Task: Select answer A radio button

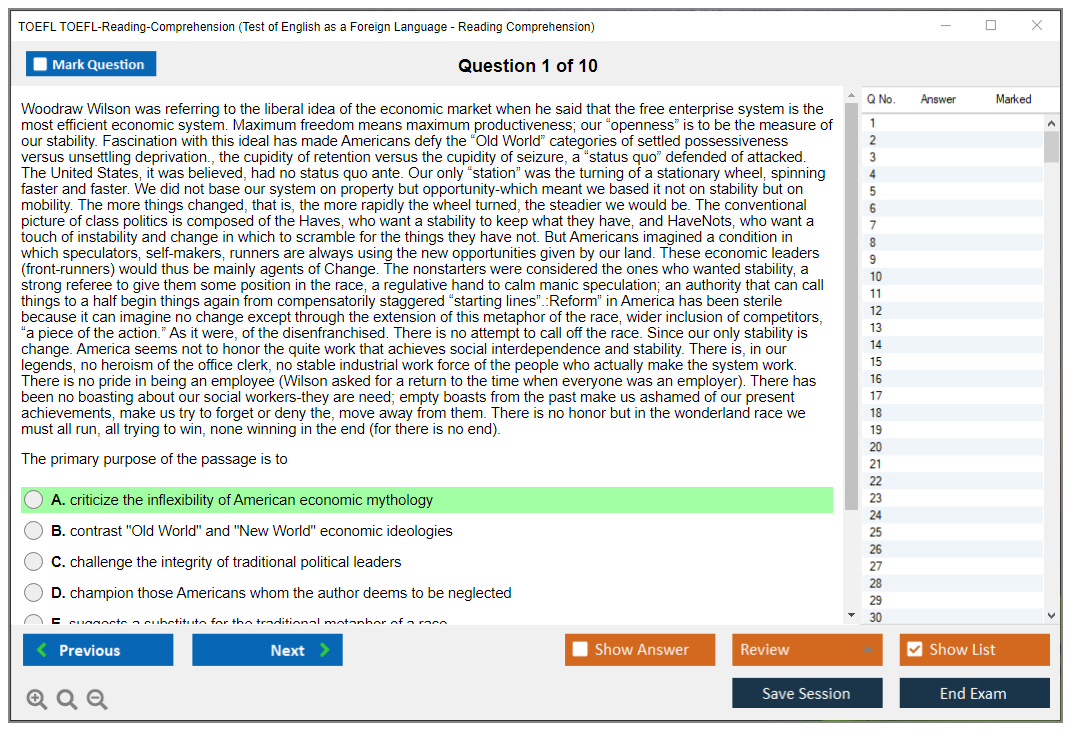Action: point(34,500)
